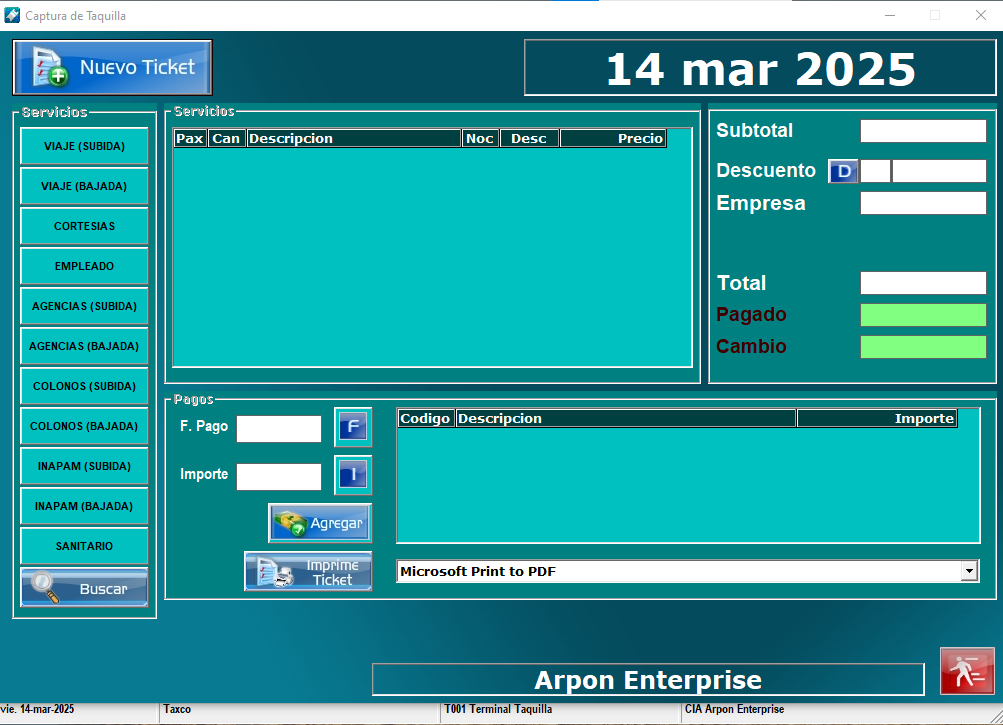Open Buscar with the magnifier icon
1003x725 pixels.
click(x=84, y=588)
